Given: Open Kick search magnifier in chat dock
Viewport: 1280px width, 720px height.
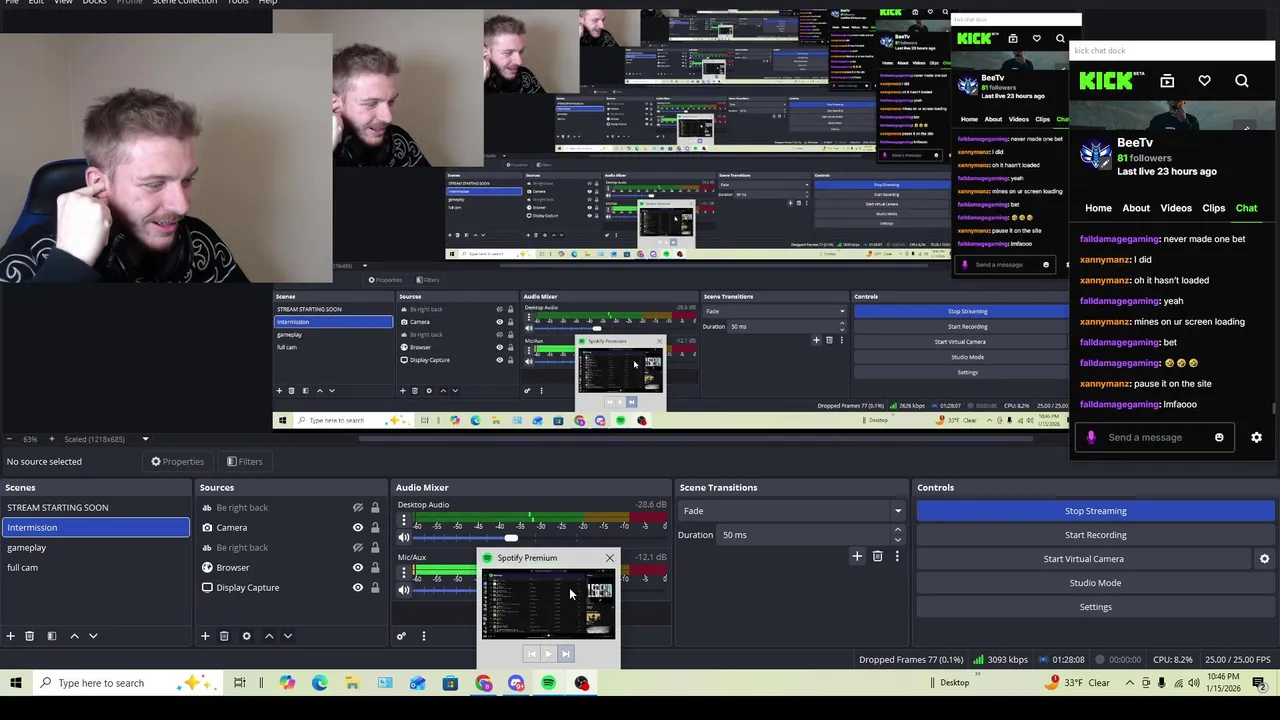Looking at the screenshot, I should 1242,81.
